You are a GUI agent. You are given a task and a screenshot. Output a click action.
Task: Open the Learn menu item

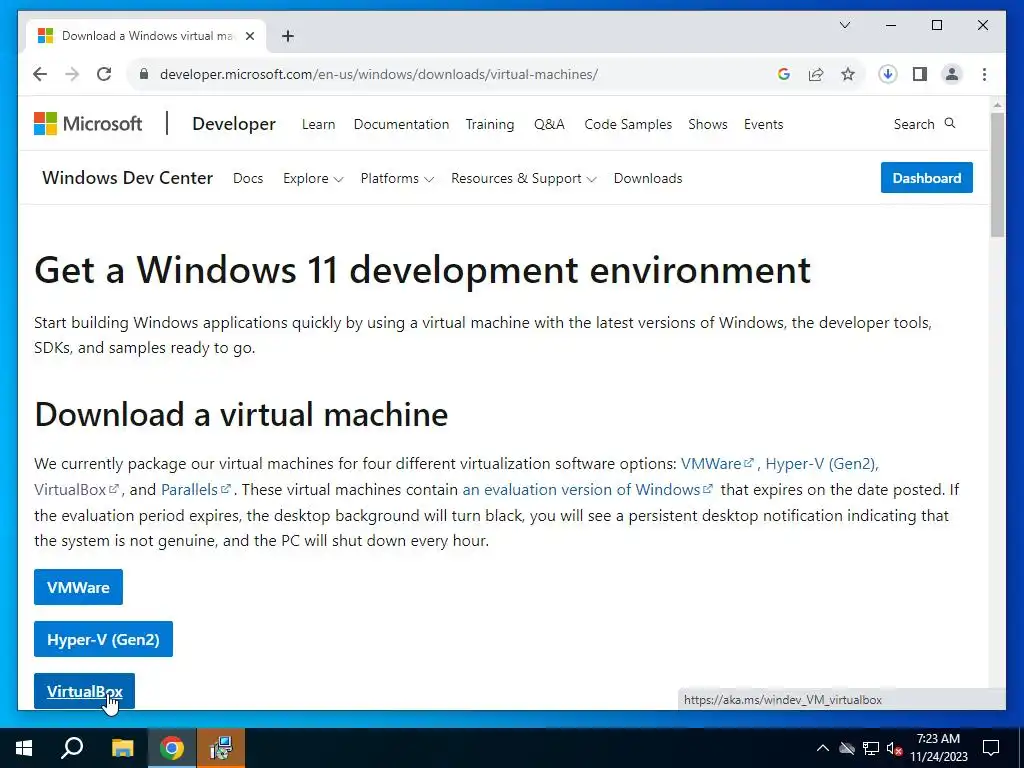coord(319,124)
